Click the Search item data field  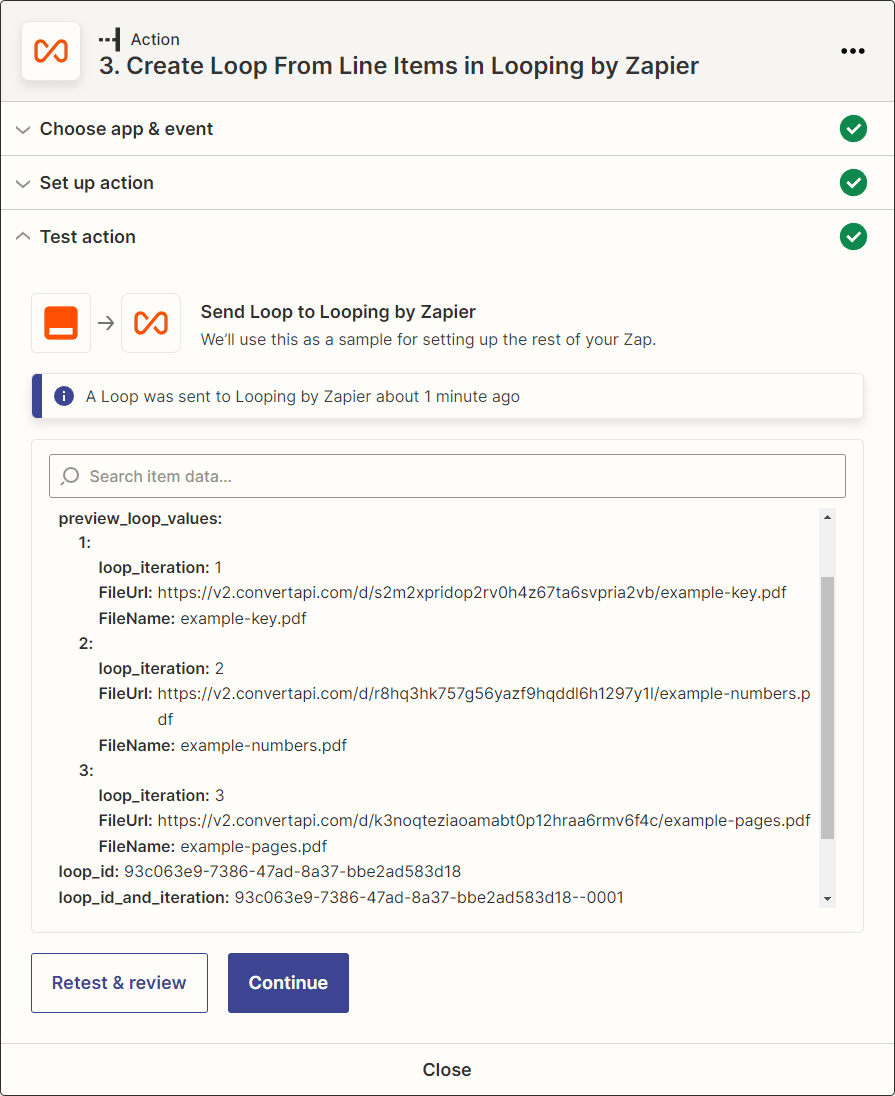(x=448, y=476)
